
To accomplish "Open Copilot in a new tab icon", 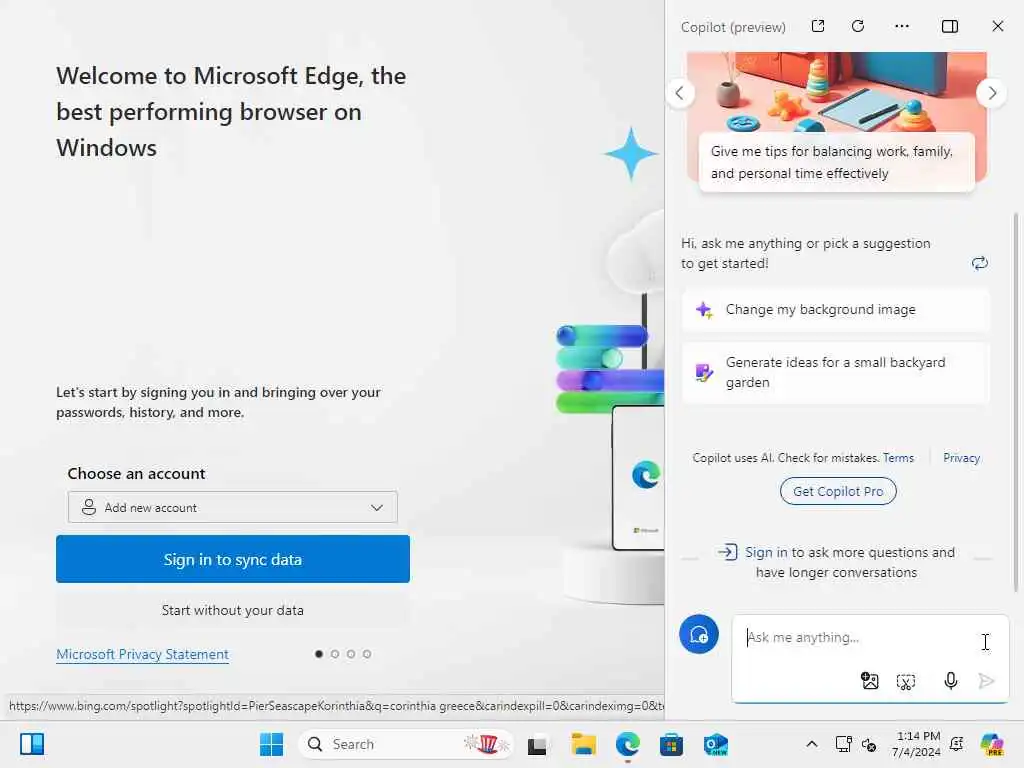I will pos(818,26).
